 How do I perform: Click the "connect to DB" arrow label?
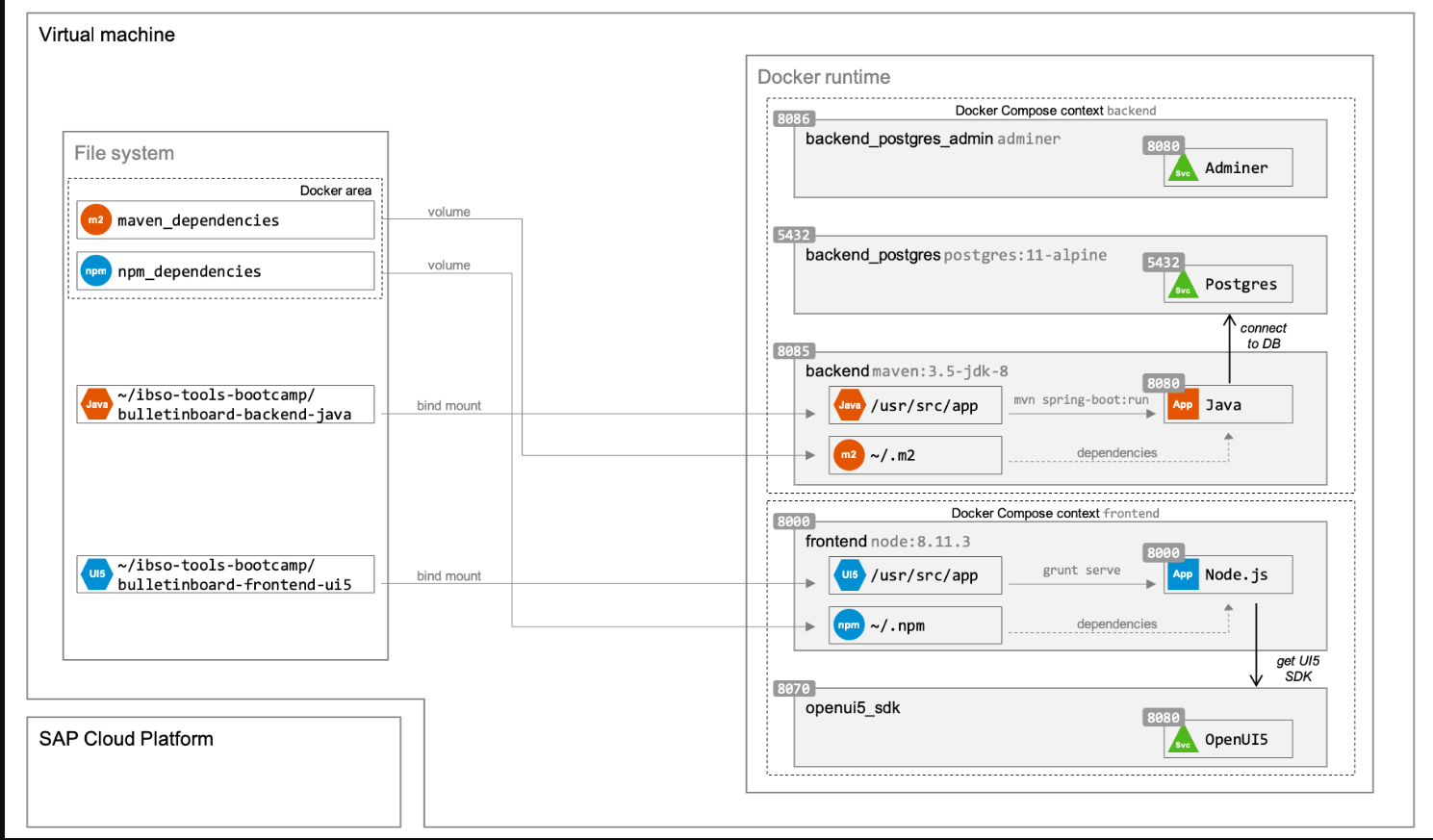1264,336
